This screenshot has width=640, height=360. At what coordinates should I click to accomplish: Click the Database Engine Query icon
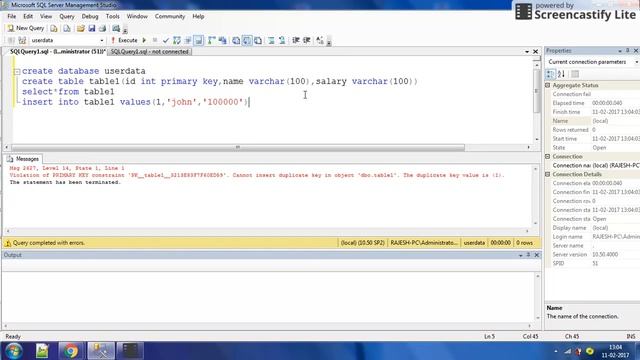tap(54, 28)
